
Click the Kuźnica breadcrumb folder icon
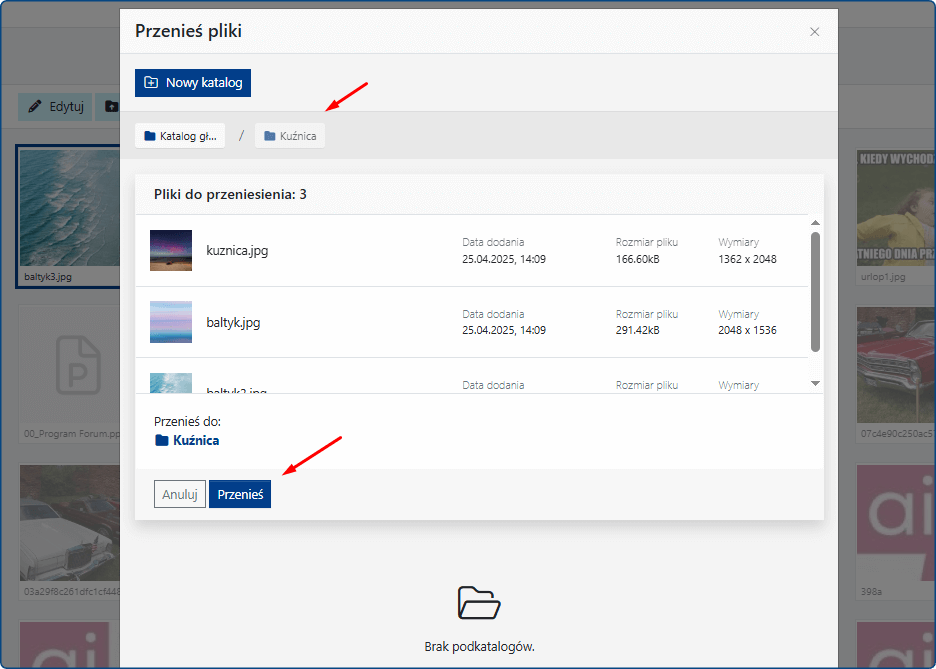point(270,136)
